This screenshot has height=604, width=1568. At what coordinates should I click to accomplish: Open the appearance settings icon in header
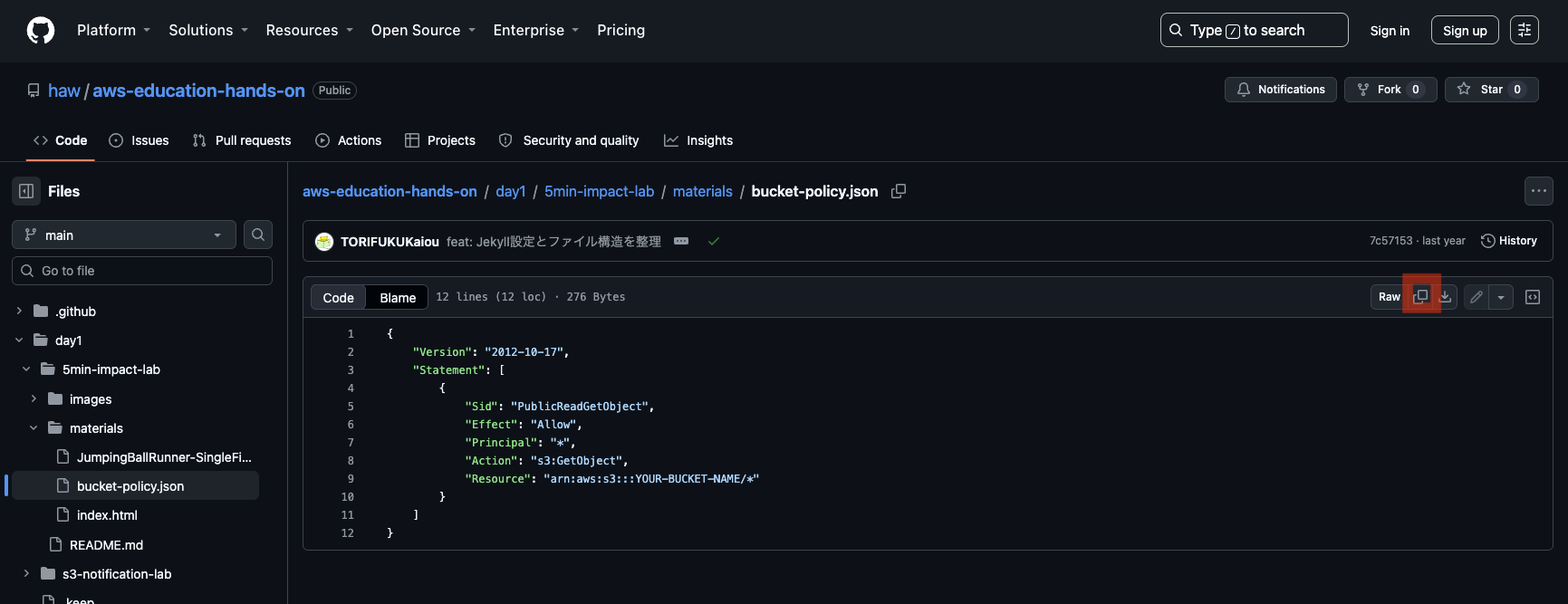pos(1525,30)
